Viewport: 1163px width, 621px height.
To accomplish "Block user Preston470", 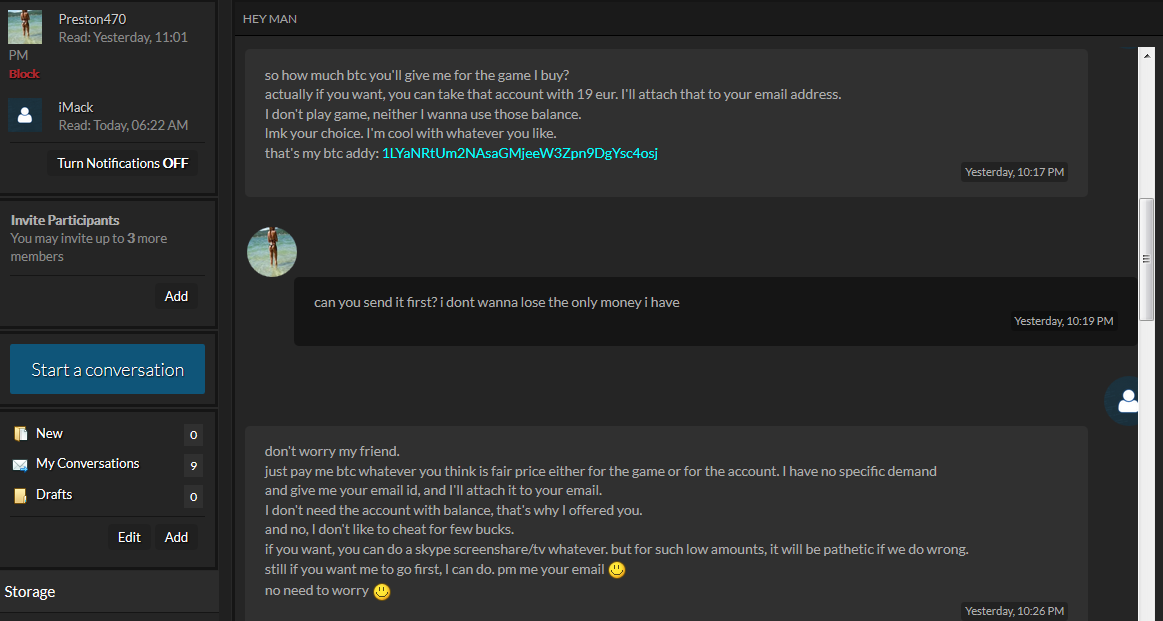I will pyautogui.click(x=24, y=73).
